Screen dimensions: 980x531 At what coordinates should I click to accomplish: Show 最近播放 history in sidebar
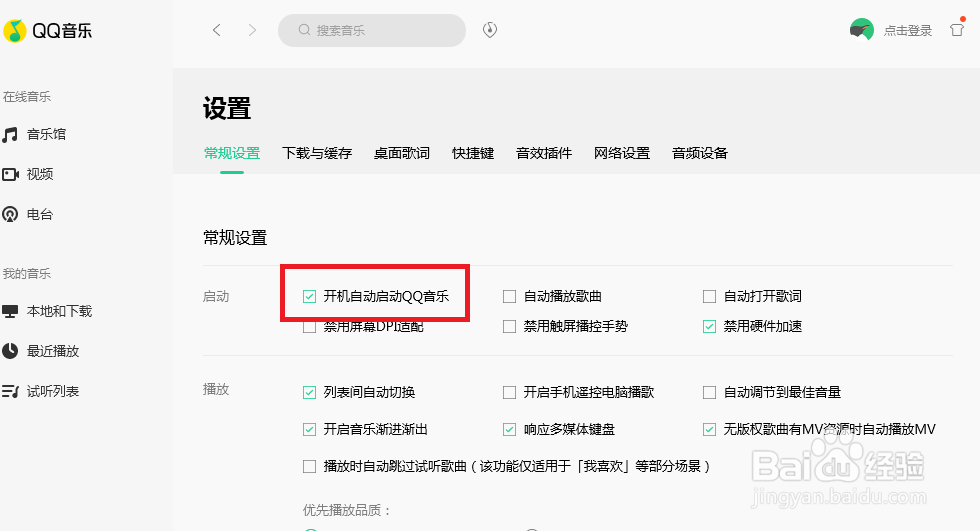(52, 351)
